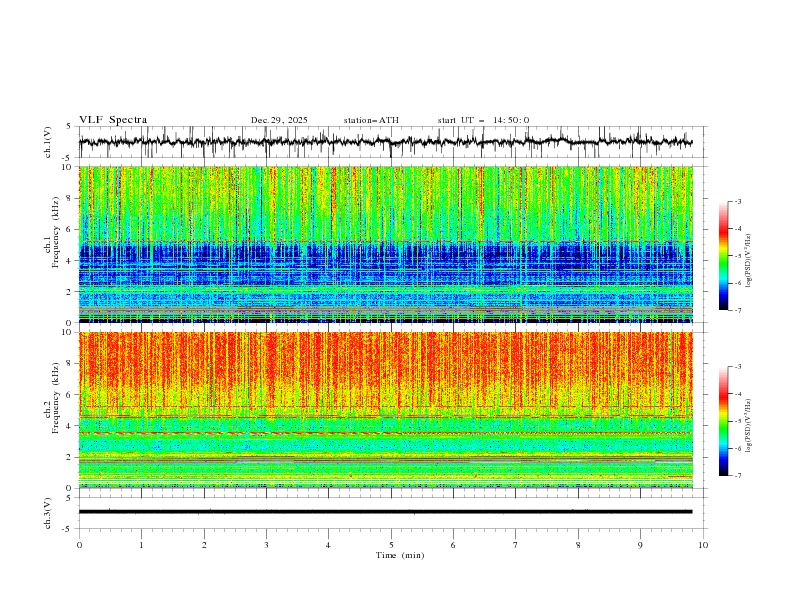The height and width of the screenshot is (612, 792).
Task: Click the ch.1 spectrogram panel
Action: point(386,244)
